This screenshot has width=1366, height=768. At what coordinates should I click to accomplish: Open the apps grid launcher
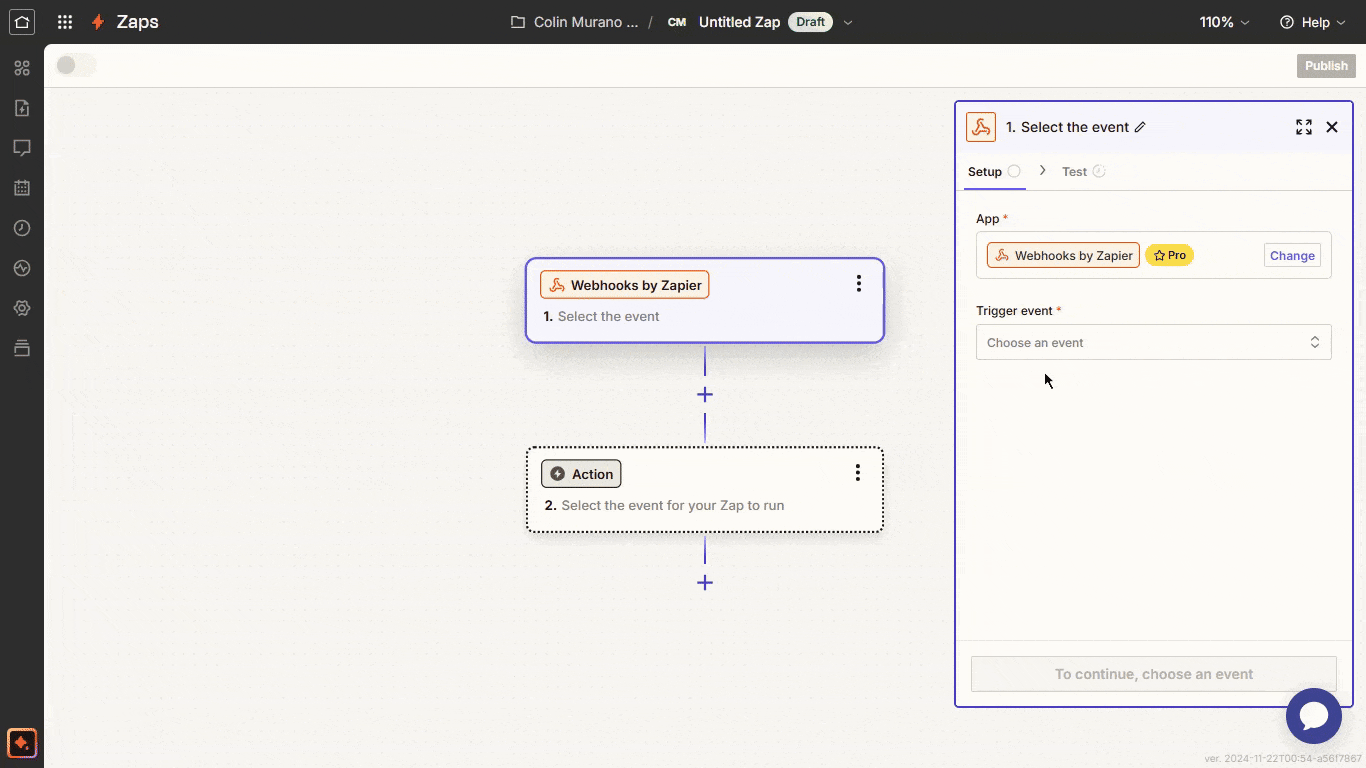coord(65,22)
